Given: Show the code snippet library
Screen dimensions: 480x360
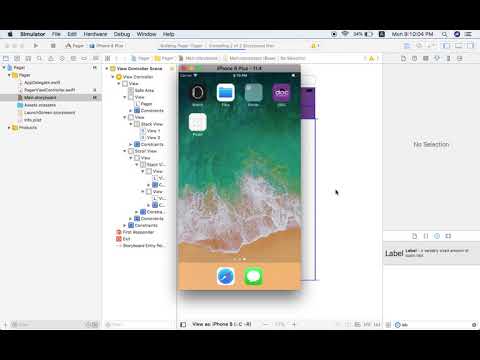Looking at the screenshot, I should tap(426, 236).
